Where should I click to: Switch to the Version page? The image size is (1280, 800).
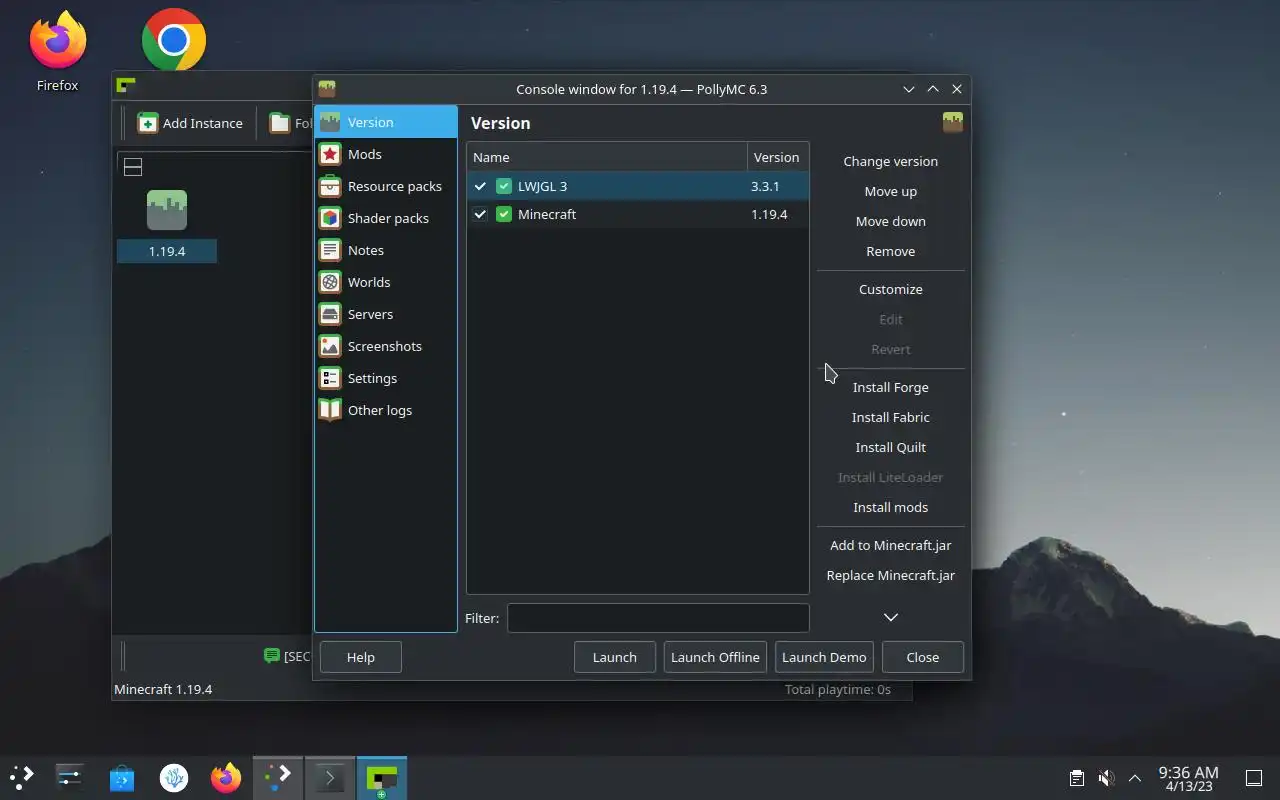(x=385, y=122)
